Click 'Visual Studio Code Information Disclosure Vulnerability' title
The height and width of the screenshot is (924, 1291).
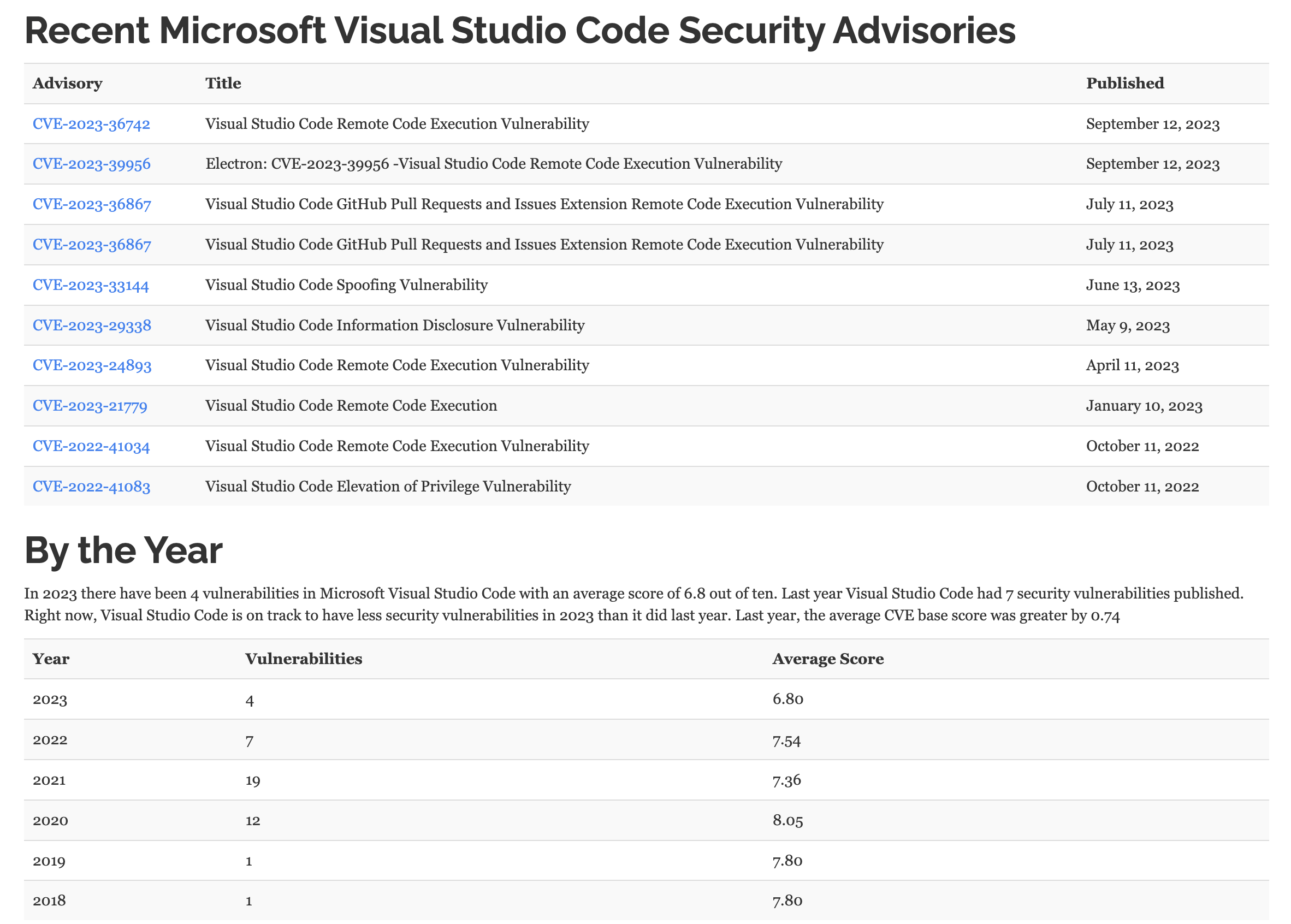click(395, 325)
